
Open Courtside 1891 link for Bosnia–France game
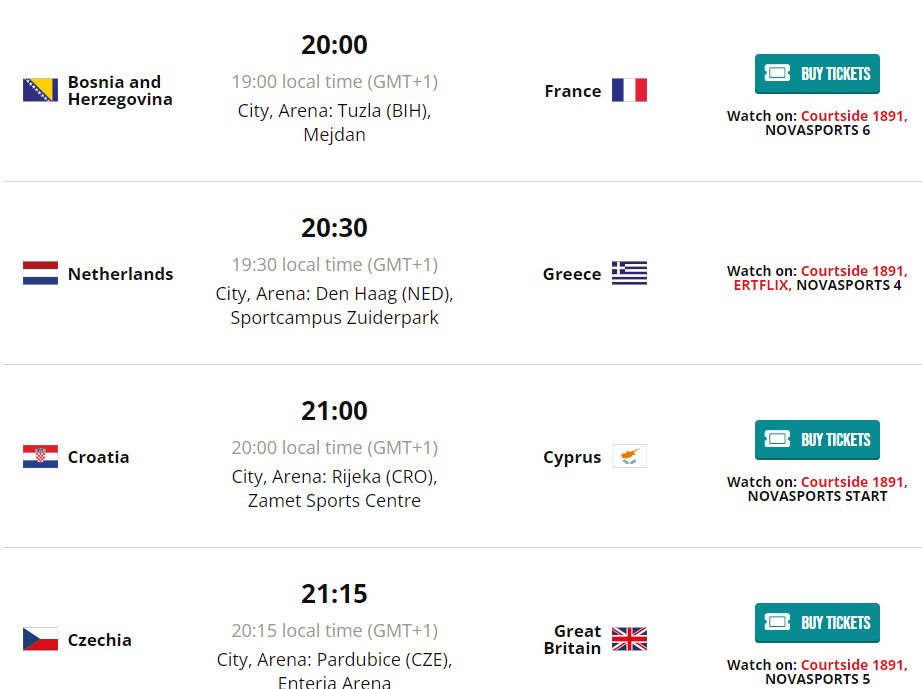click(852, 116)
